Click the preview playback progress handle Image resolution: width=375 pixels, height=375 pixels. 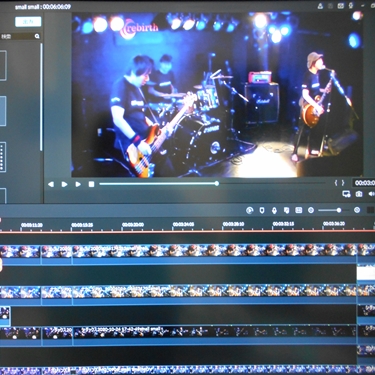217,183
